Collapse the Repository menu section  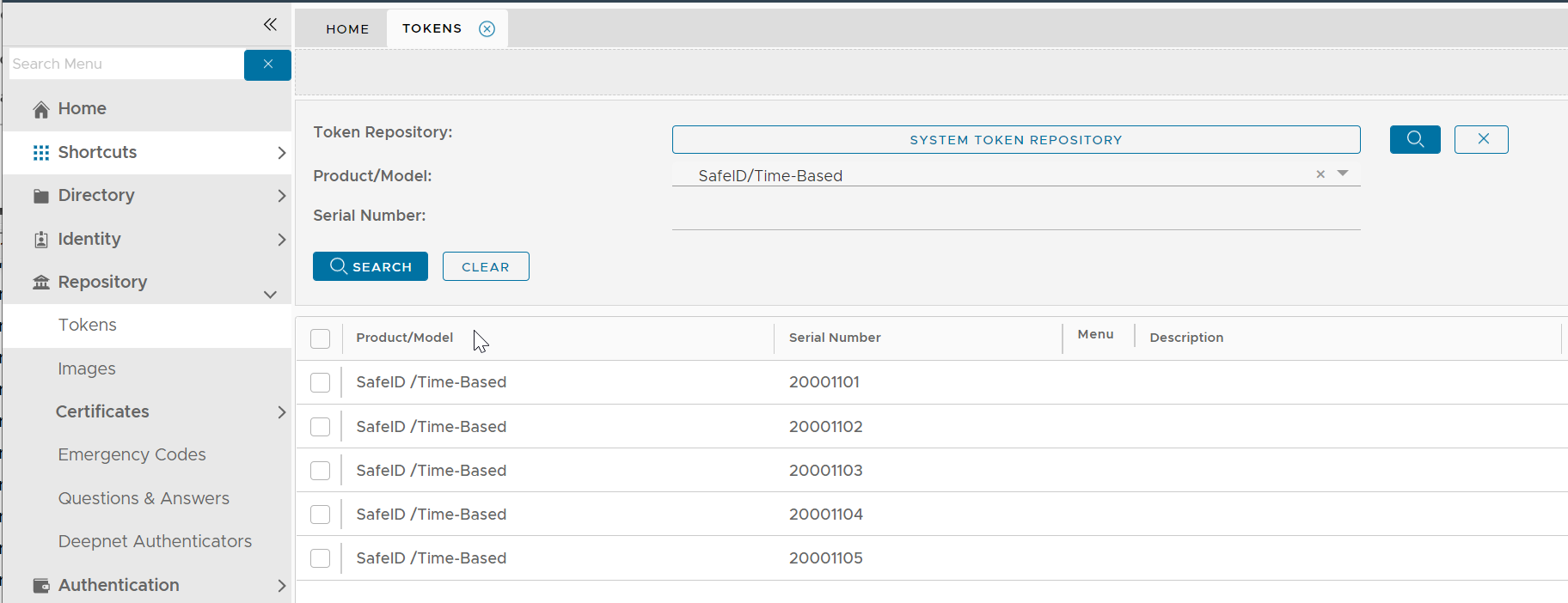point(270,295)
